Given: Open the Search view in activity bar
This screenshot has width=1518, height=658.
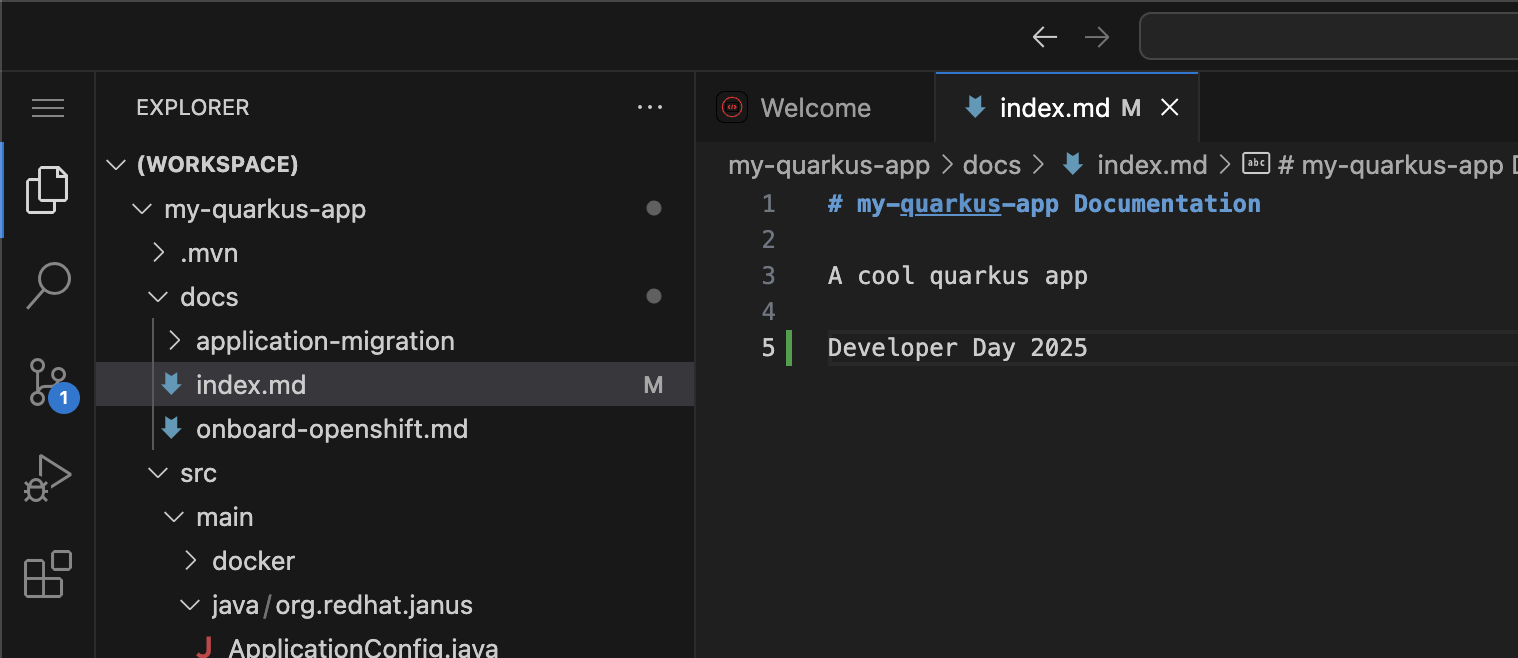Looking at the screenshot, I should (47, 285).
